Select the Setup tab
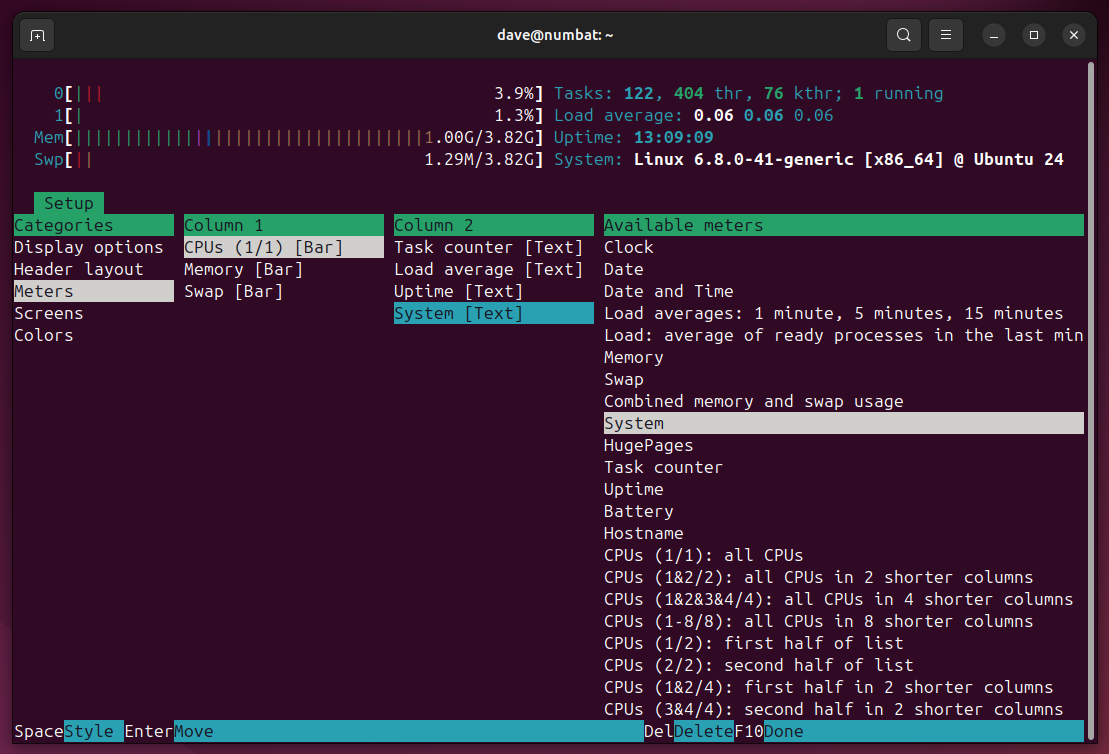 68,203
